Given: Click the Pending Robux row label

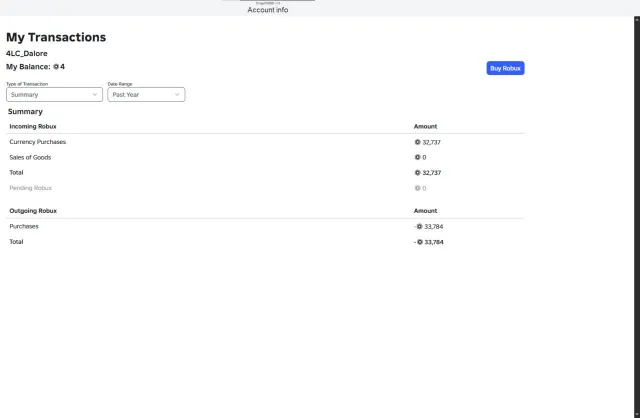Looking at the screenshot, I should click(x=31, y=188).
